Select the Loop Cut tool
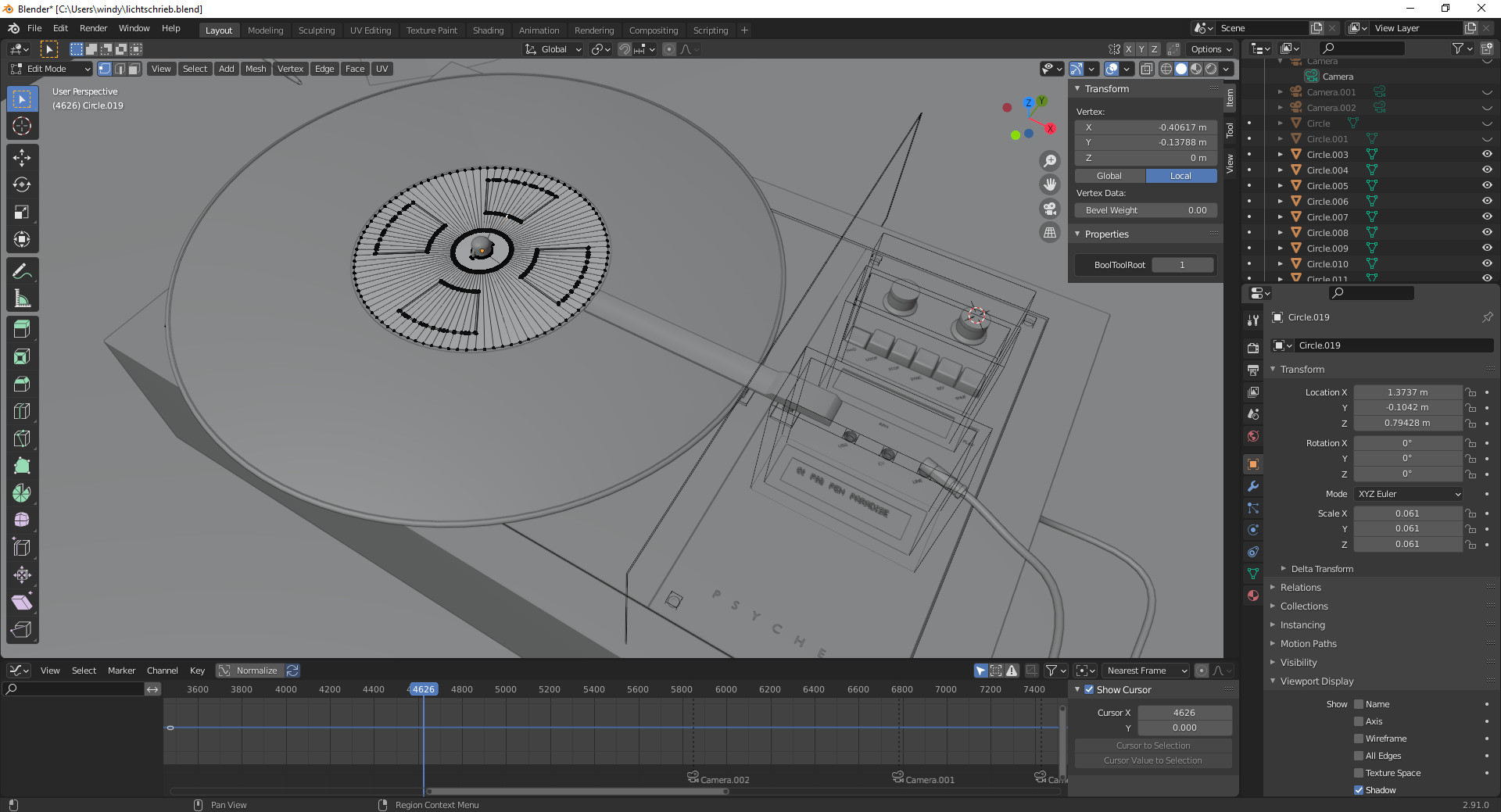Viewport: 1501px width, 812px height. tap(22, 411)
